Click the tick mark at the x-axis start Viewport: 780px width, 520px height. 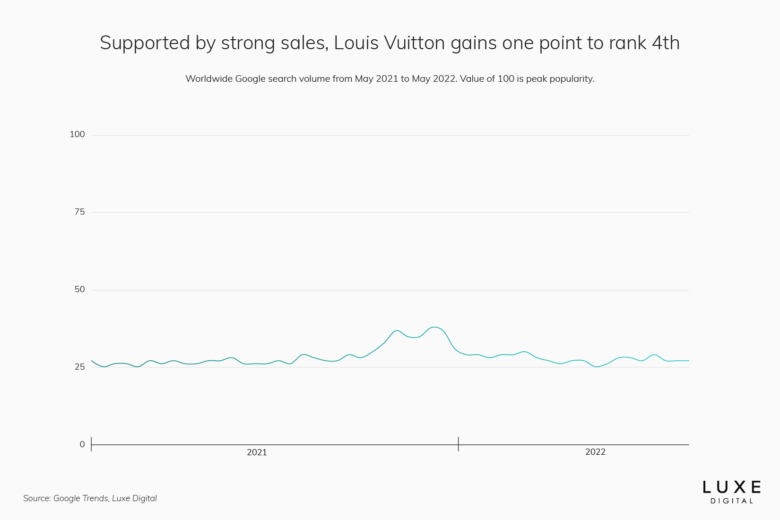tap(91, 444)
